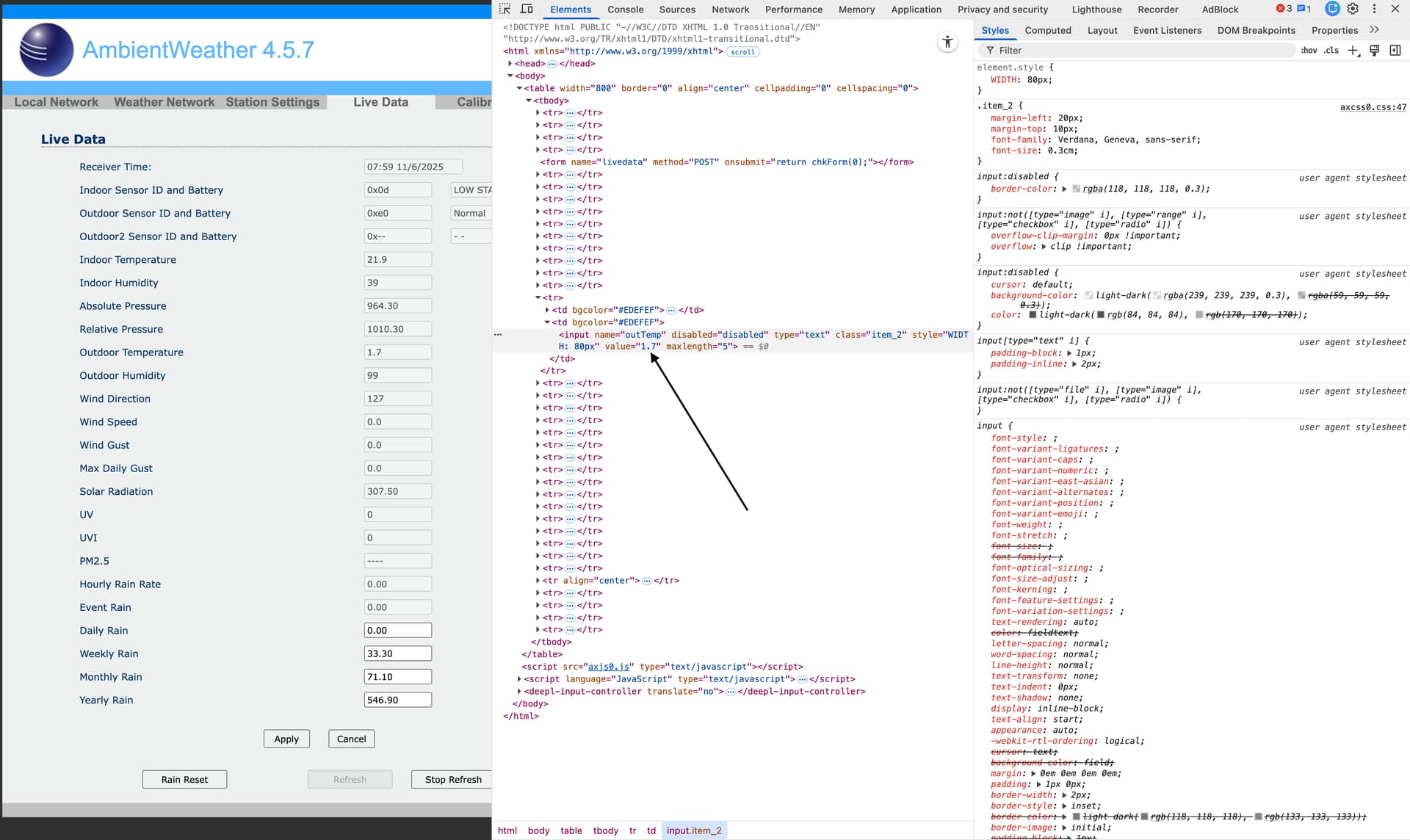Click the Rain Reset button
1410x840 pixels.
[x=184, y=779]
